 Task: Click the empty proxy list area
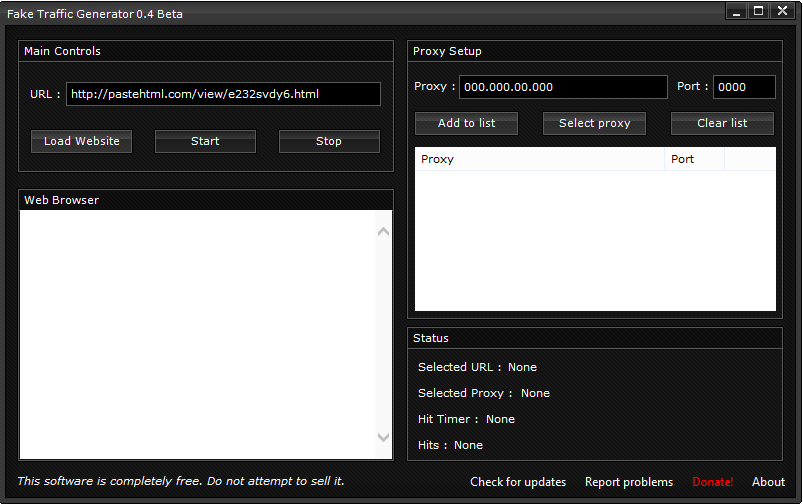pos(595,241)
